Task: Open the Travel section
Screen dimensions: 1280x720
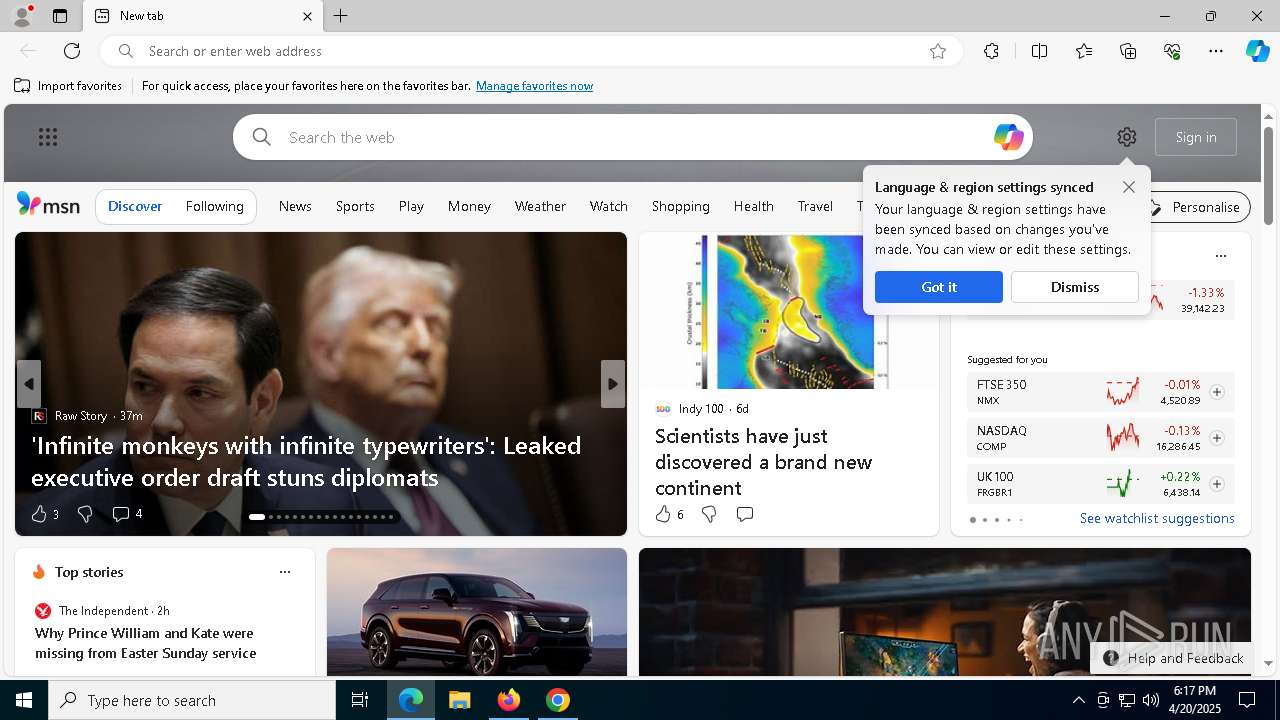Action: (815, 206)
